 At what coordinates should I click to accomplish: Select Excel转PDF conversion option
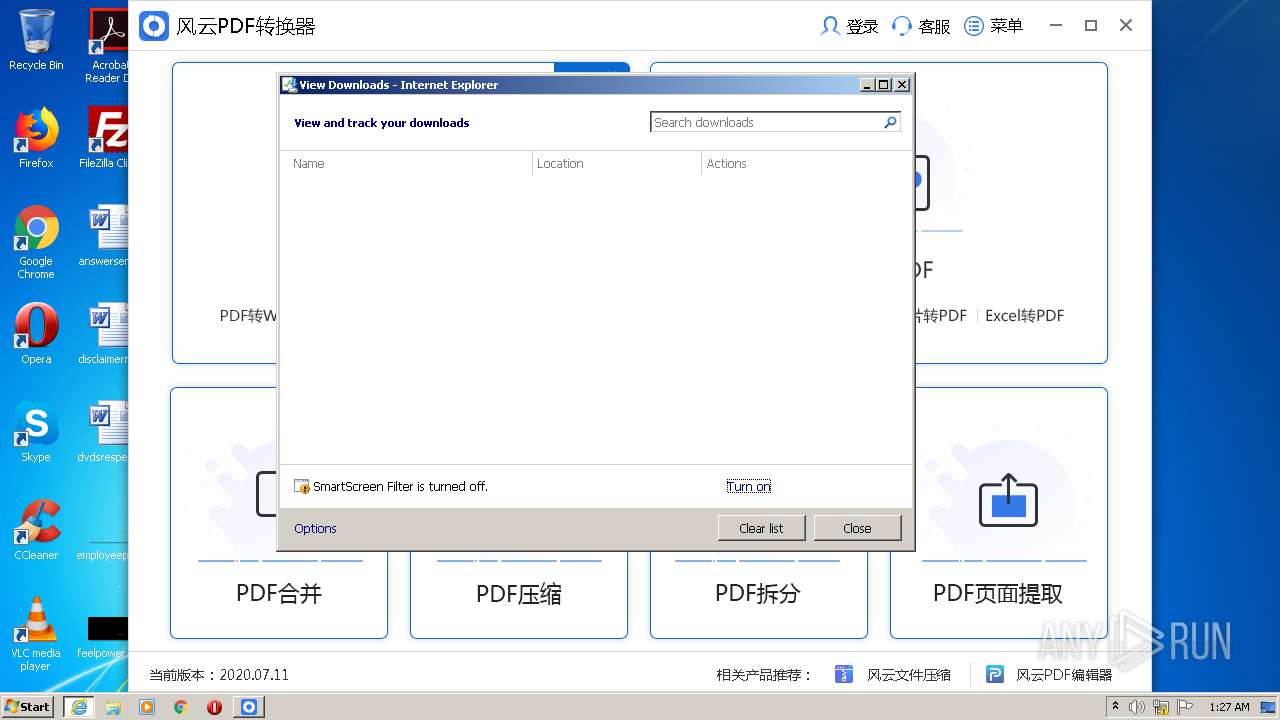point(1024,315)
